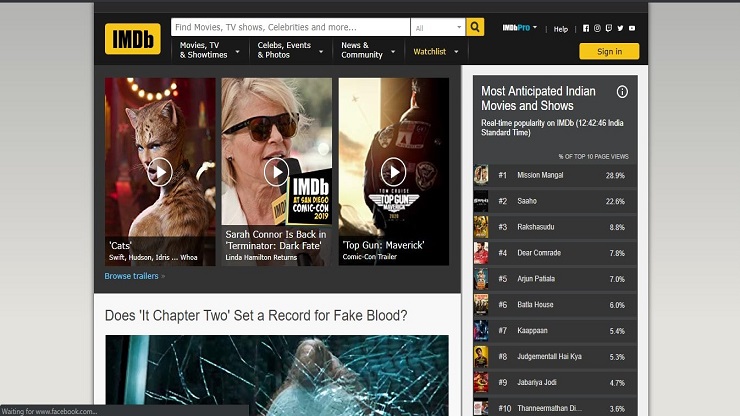Click arrow beside Movies, TV & Showtimes

point(237,51)
